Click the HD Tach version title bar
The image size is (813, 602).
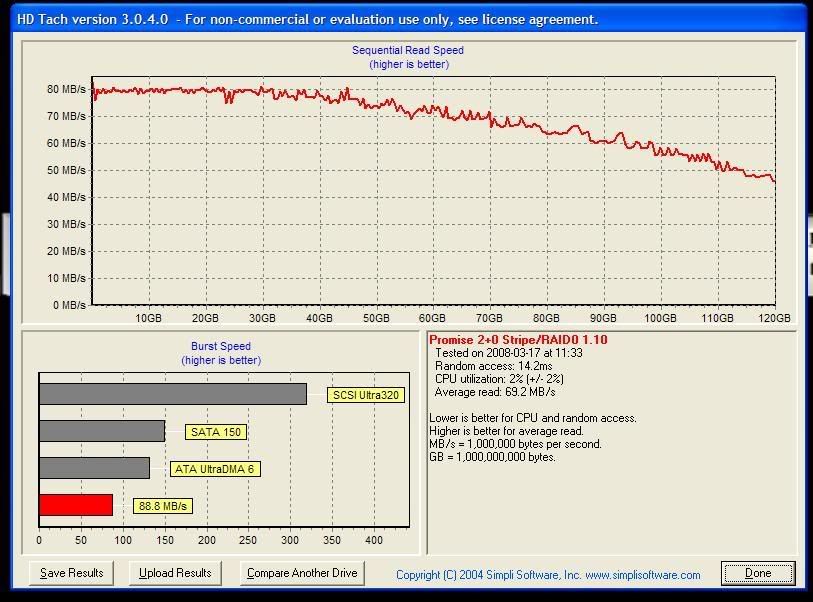[407, 20]
